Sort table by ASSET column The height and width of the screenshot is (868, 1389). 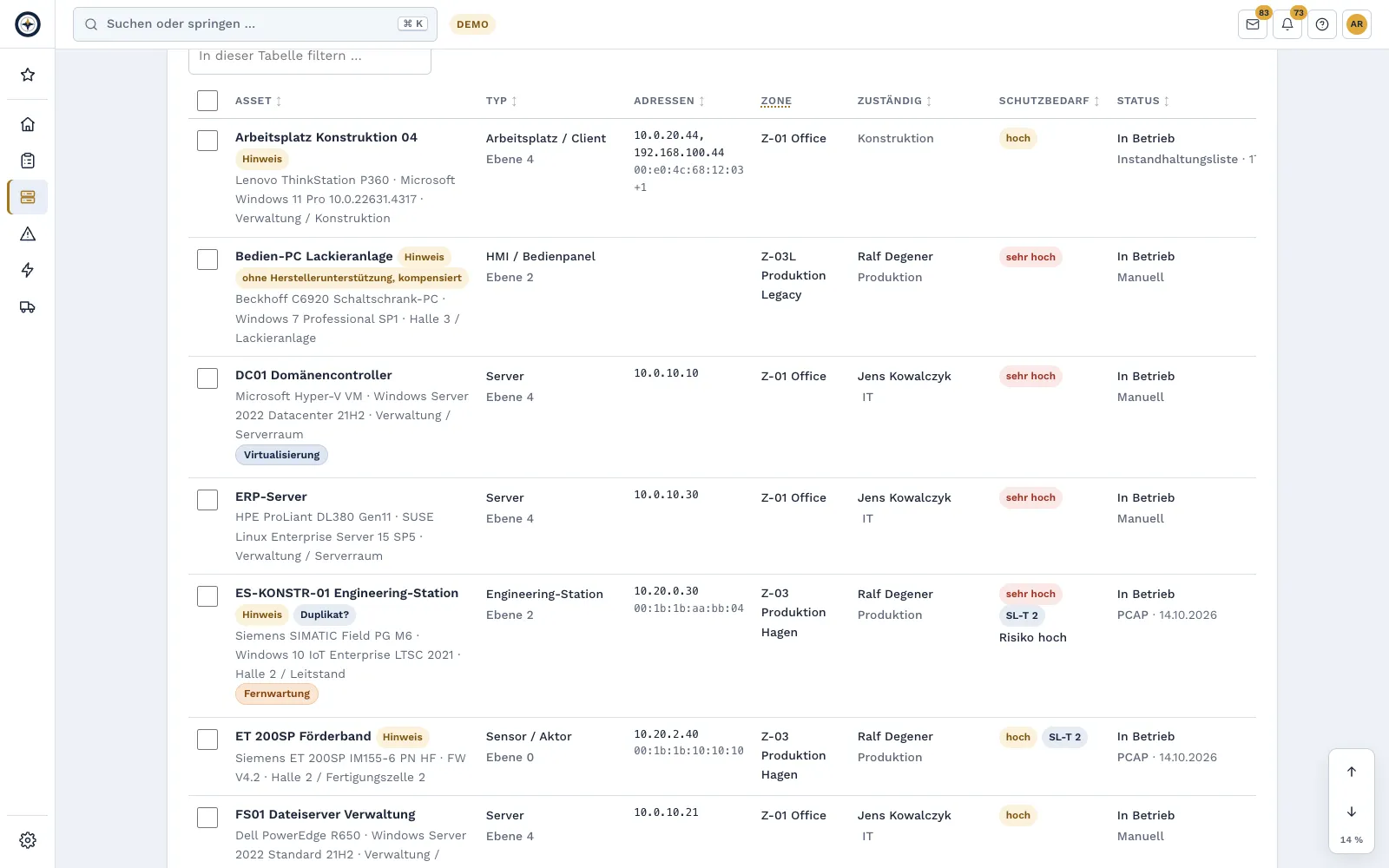point(259,101)
